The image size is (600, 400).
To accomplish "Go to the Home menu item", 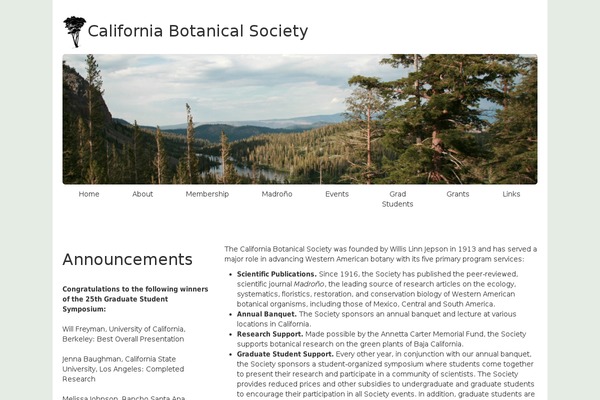I will click(89, 194).
